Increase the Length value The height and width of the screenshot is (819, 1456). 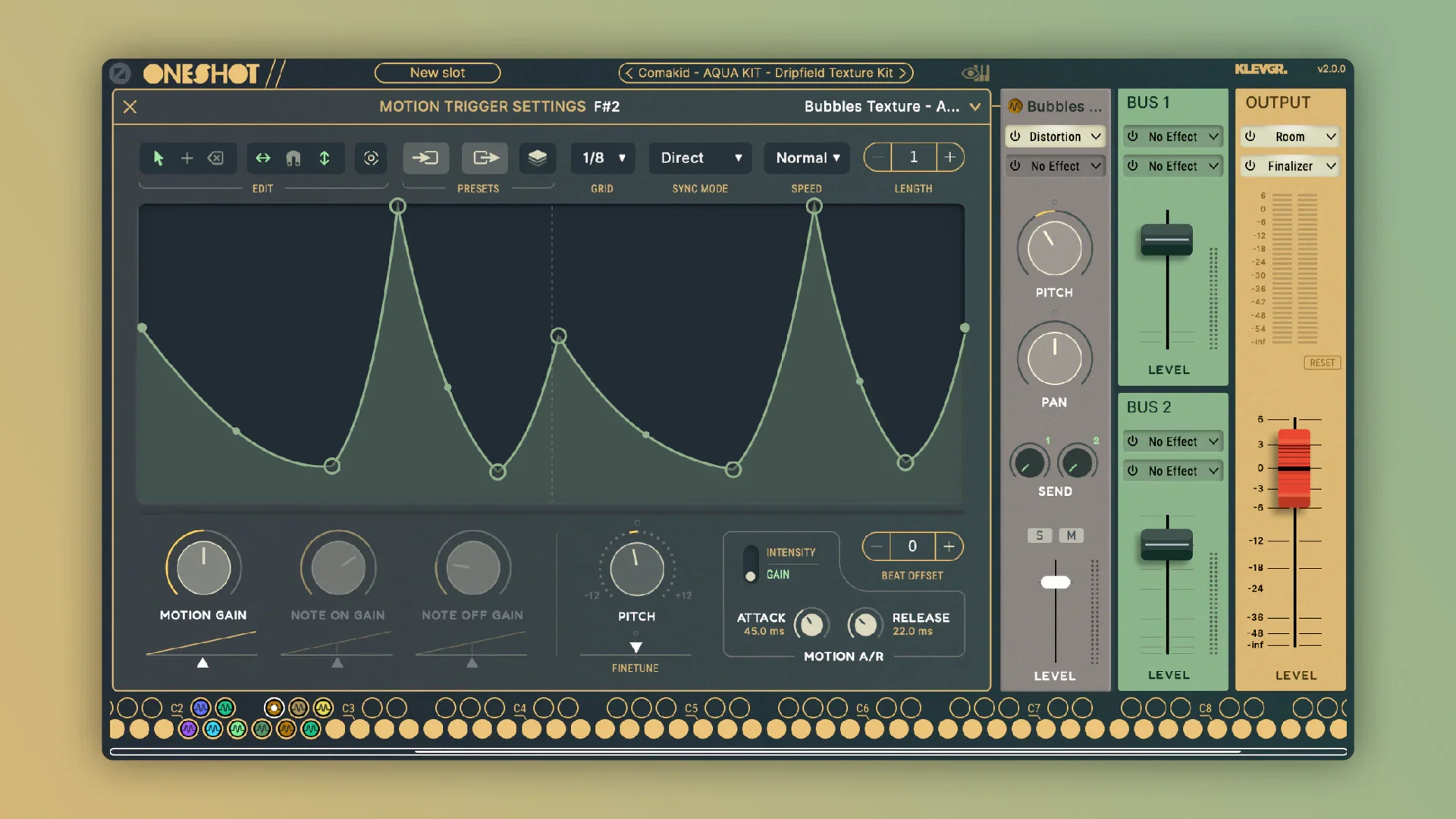pos(949,158)
